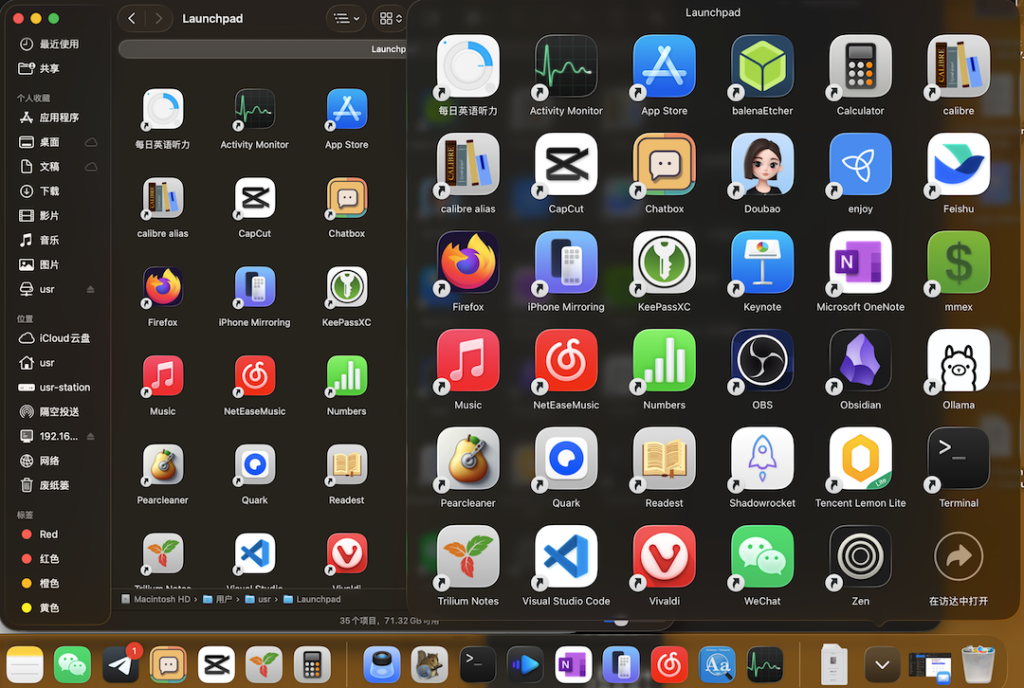Launch Ollama from the stack grid
The width and height of the screenshot is (1024, 688).
[958, 361]
